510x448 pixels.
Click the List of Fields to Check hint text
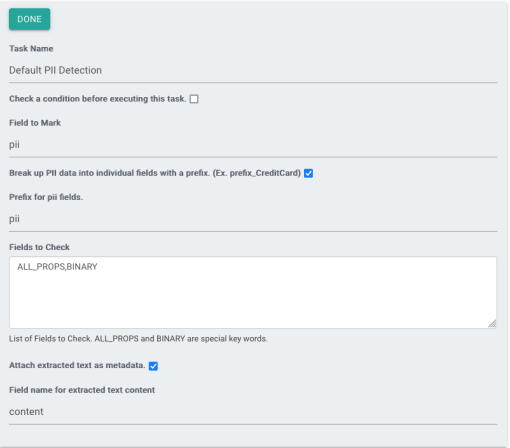(138, 339)
